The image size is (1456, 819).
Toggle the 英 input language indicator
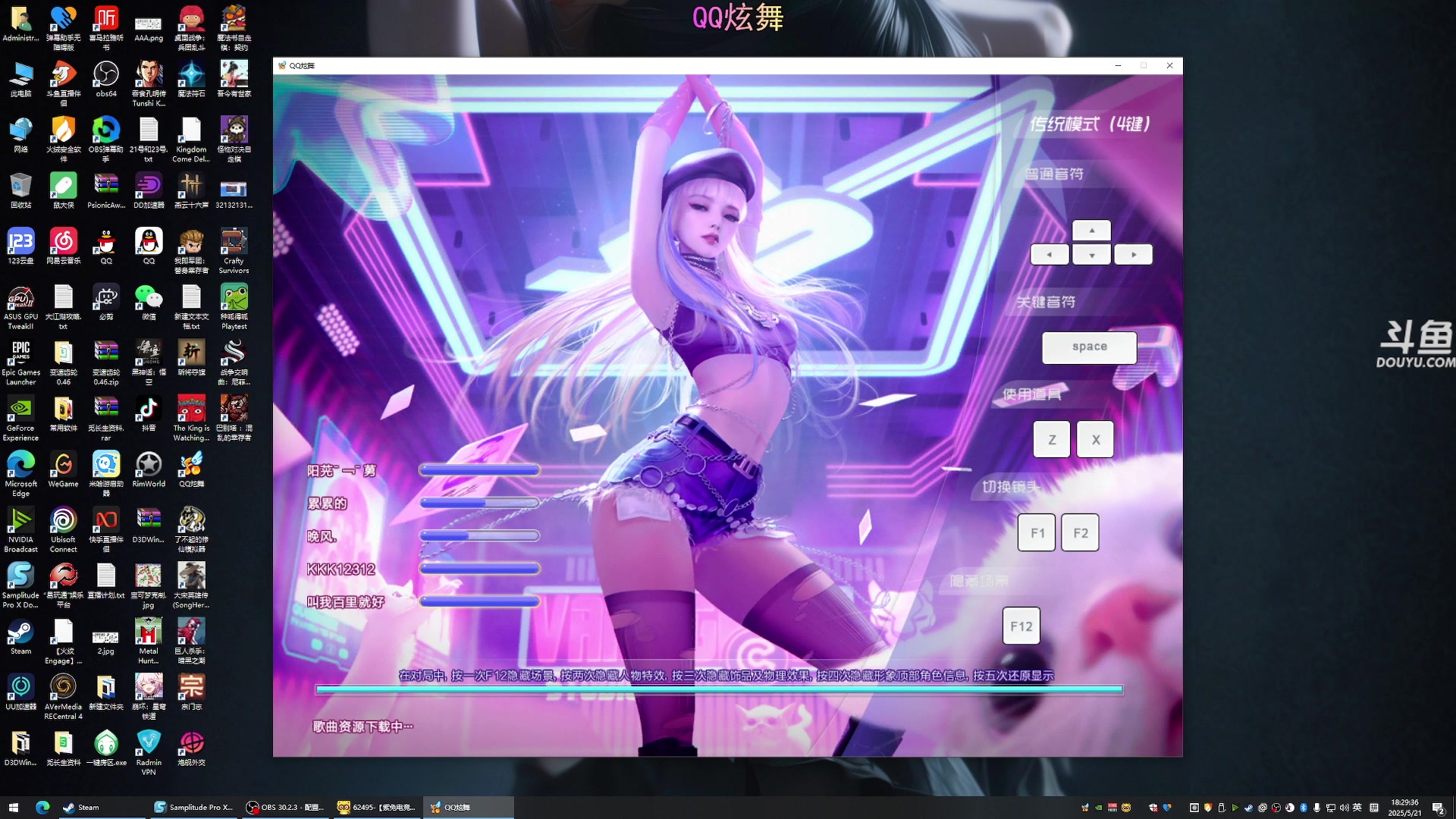pyautogui.click(x=1357, y=808)
